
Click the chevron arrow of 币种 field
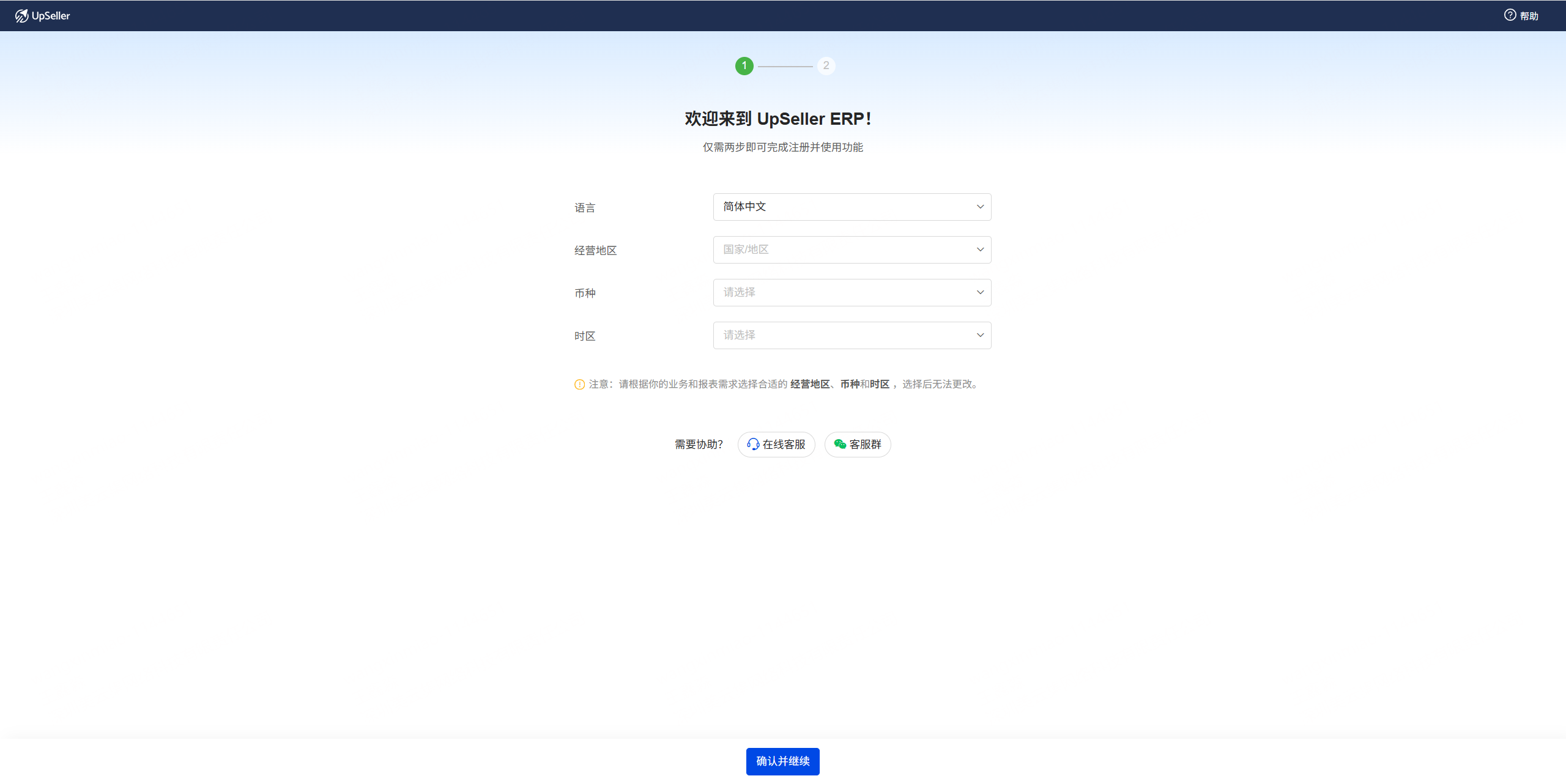coord(980,292)
